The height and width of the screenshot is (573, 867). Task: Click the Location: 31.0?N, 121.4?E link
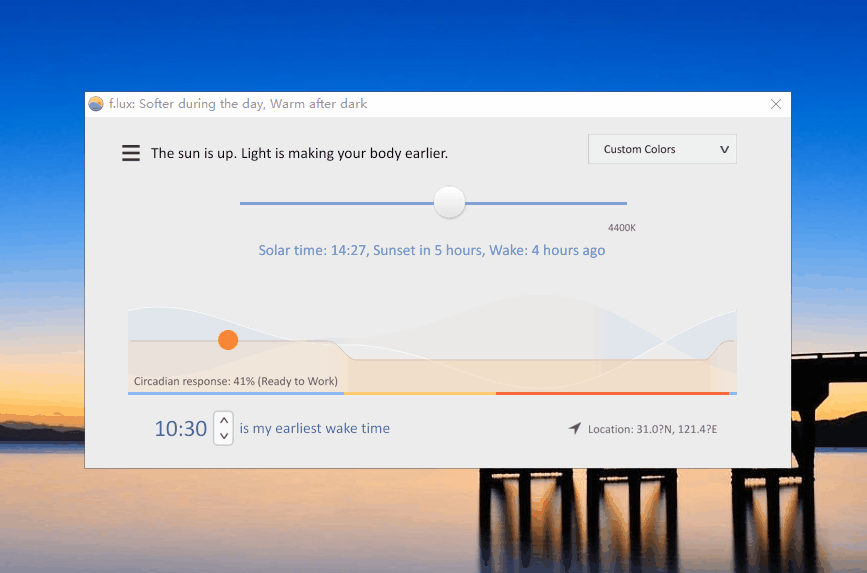(x=652, y=429)
